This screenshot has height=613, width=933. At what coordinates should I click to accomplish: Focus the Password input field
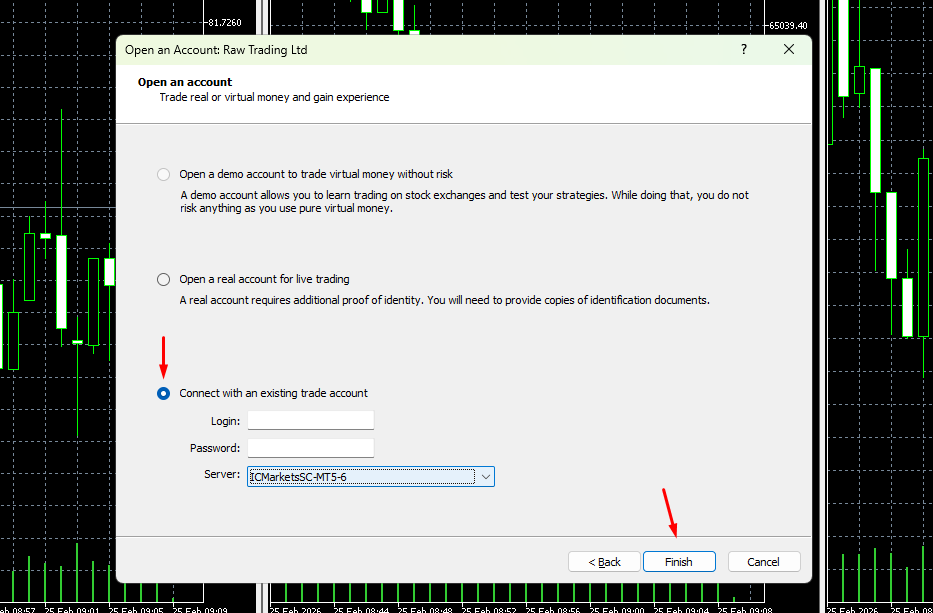(310, 448)
